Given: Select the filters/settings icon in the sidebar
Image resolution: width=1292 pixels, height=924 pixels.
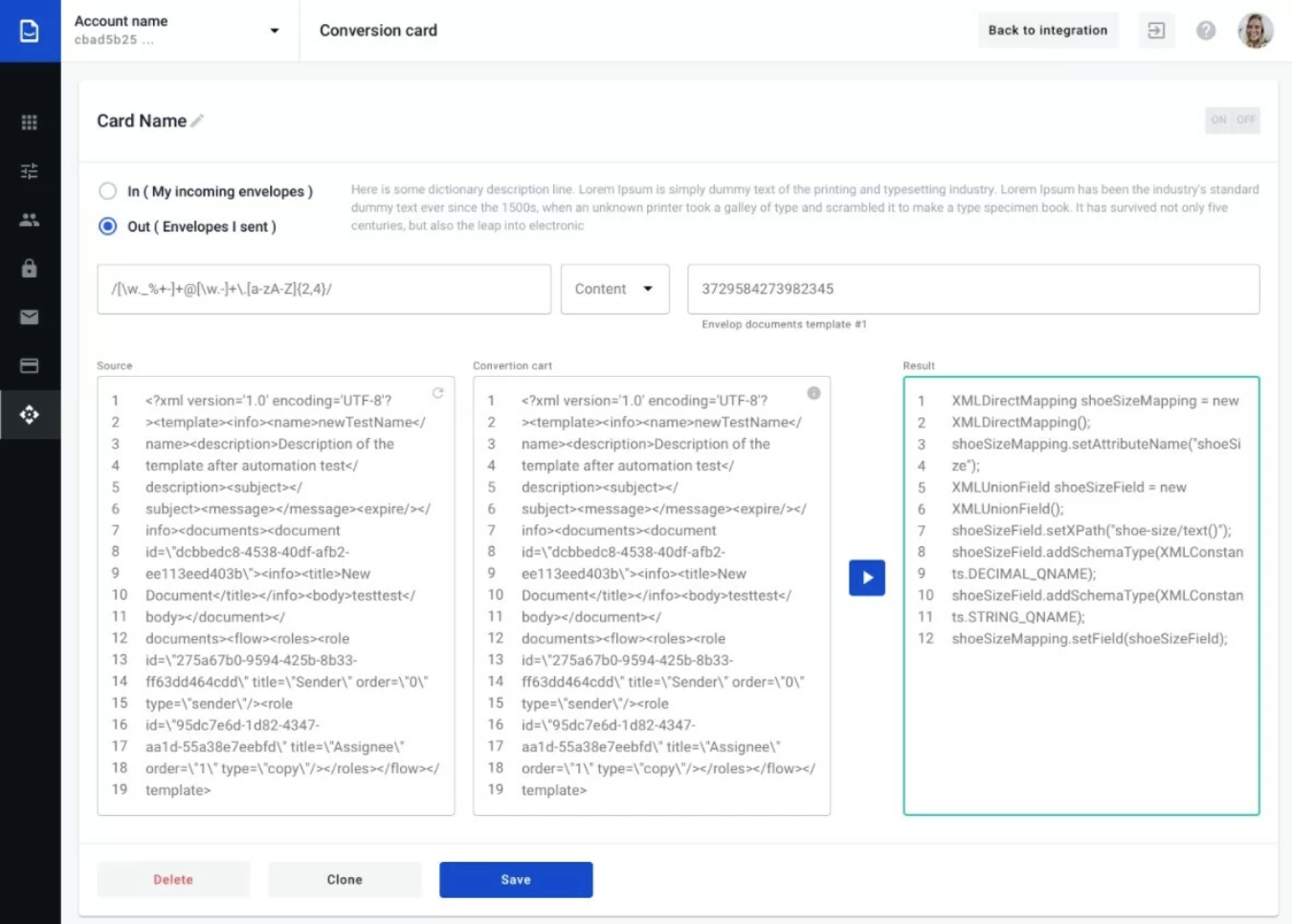Looking at the screenshot, I should [30, 171].
